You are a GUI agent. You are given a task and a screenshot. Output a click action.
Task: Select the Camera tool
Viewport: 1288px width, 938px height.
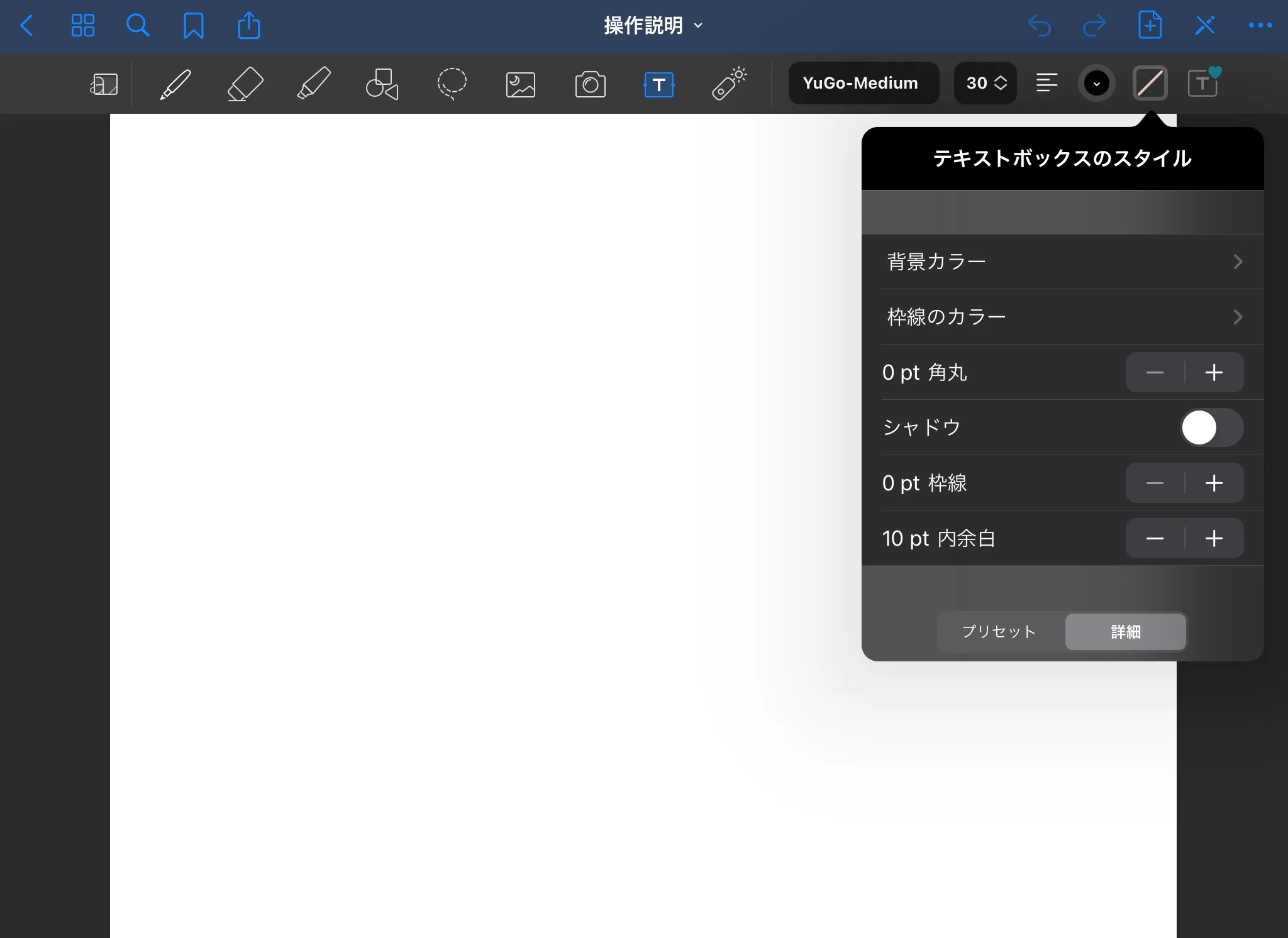pos(590,84)
